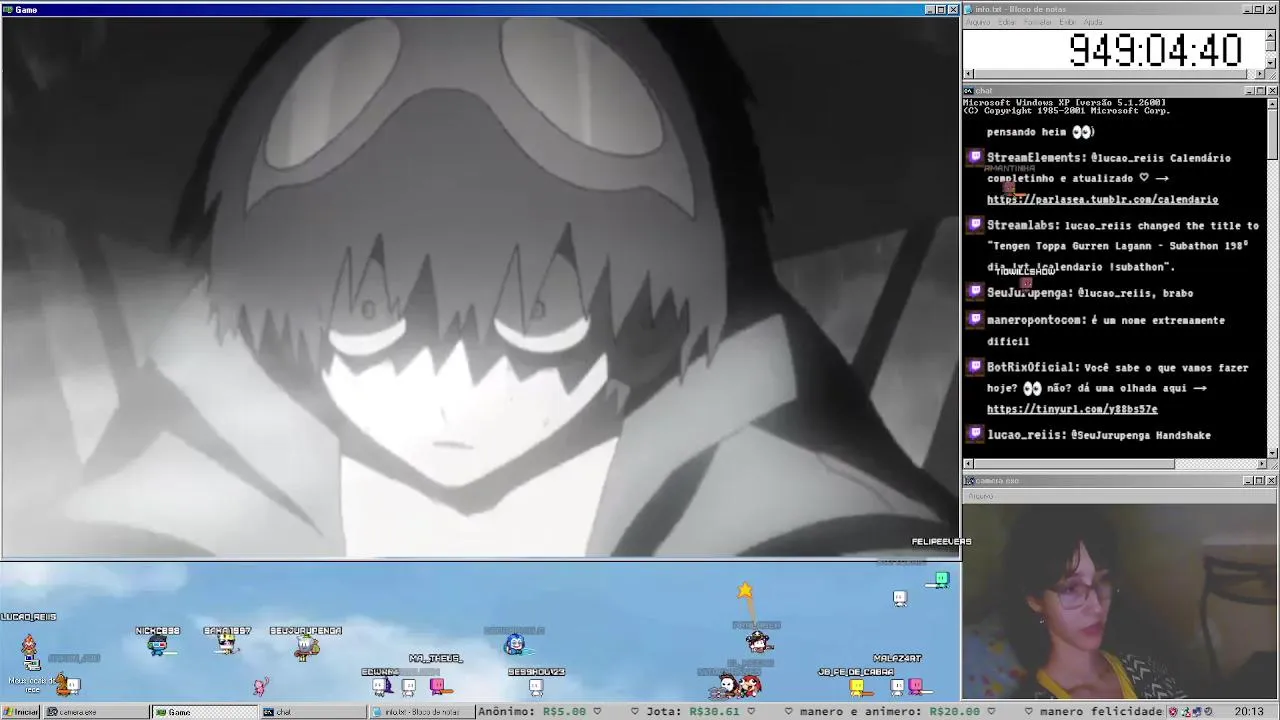
Task: Click the maneropontocom chat badge icon
Action: 975,319
